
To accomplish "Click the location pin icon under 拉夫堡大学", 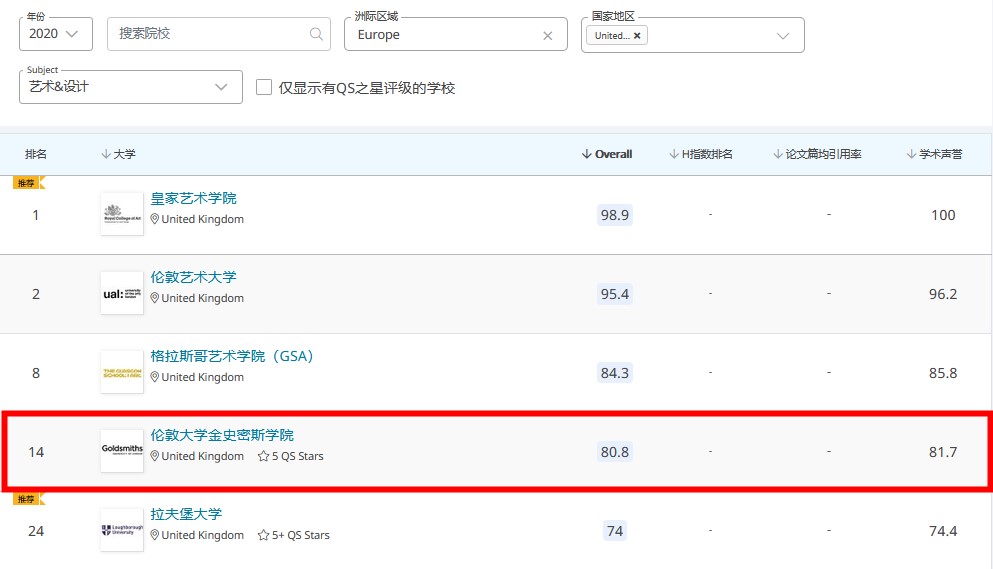I will coord(155,535).
